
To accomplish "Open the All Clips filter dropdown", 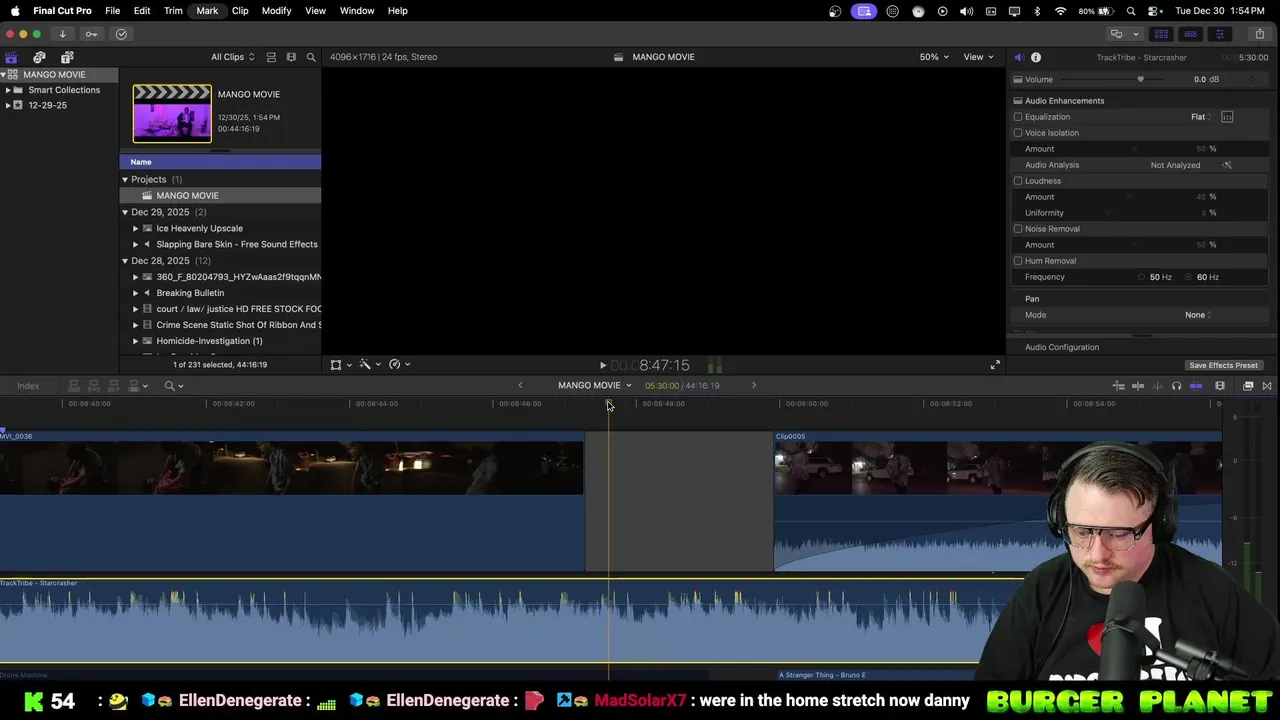I will [x=232, y=57].
